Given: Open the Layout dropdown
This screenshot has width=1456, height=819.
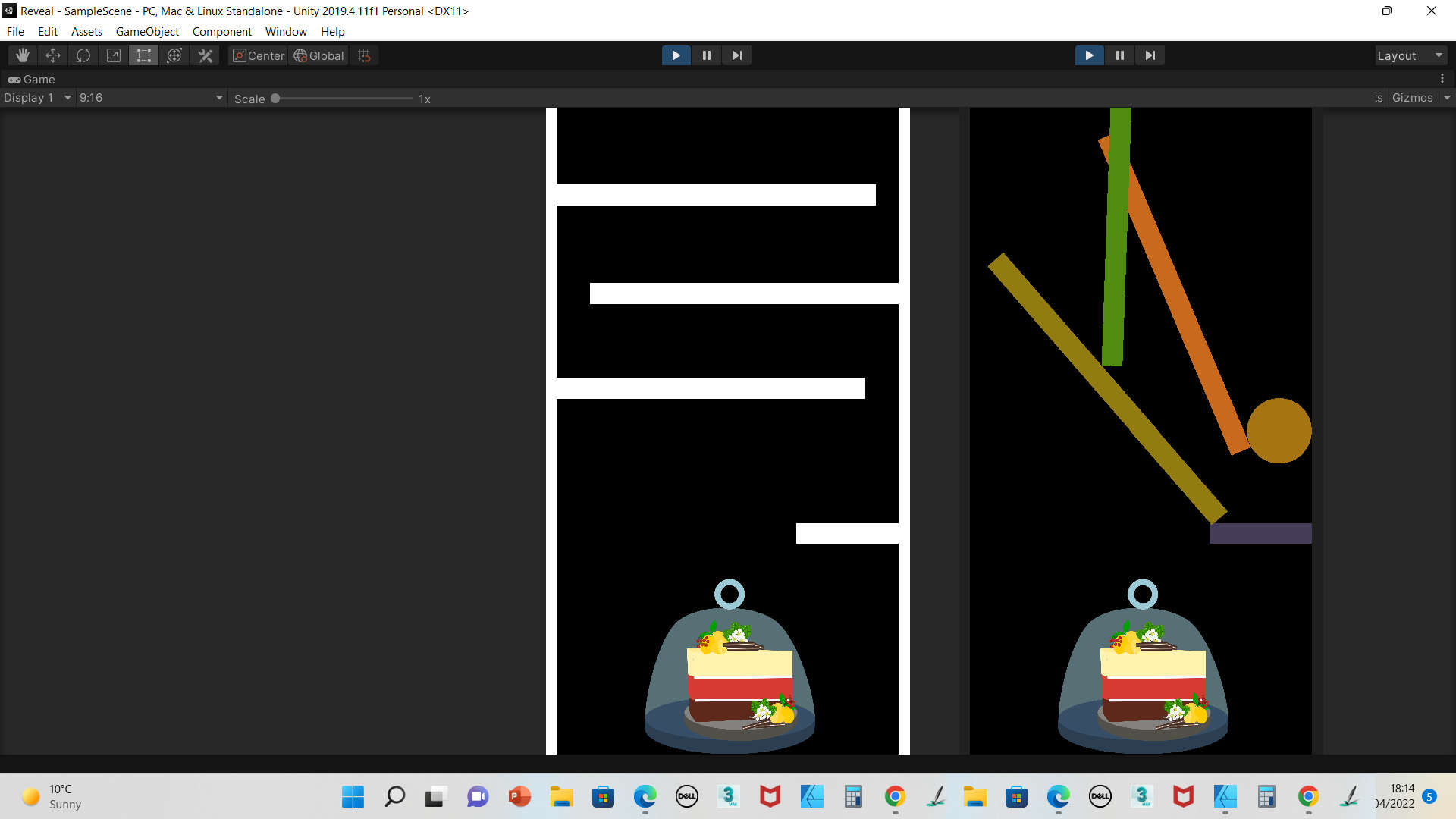Looking at the screenshot, I should [1410, 55].
